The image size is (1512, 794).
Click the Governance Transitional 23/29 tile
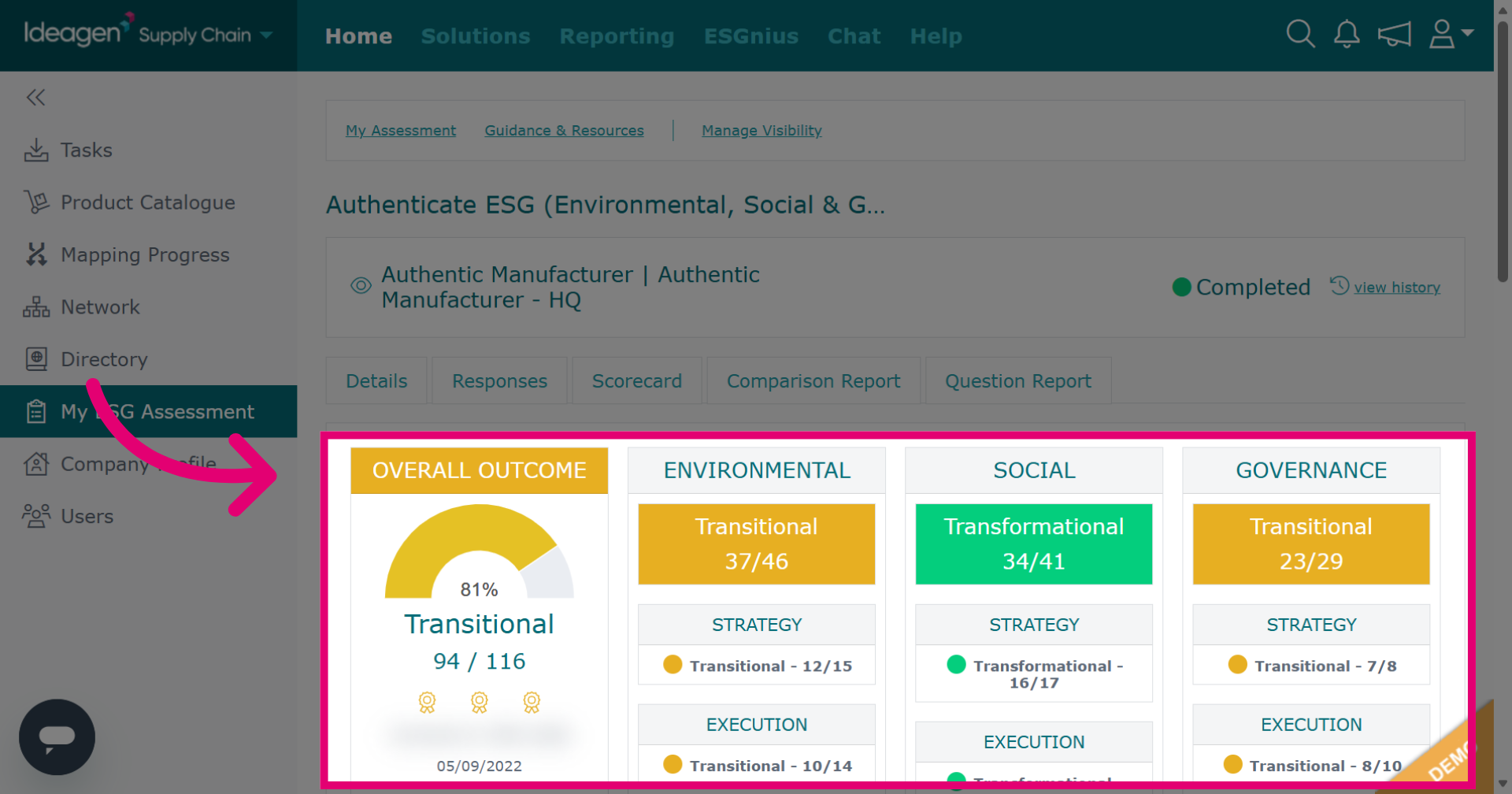click(x=1310, y=544)
